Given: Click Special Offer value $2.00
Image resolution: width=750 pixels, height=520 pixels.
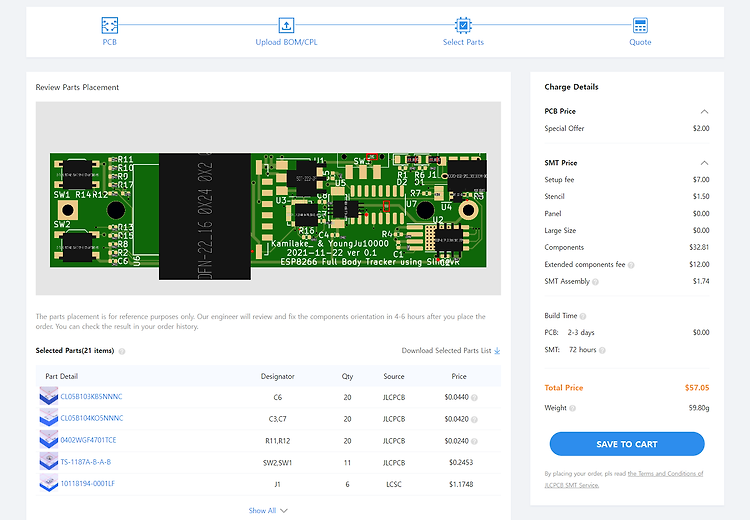Looking at the screenshot, I should 701,128.
